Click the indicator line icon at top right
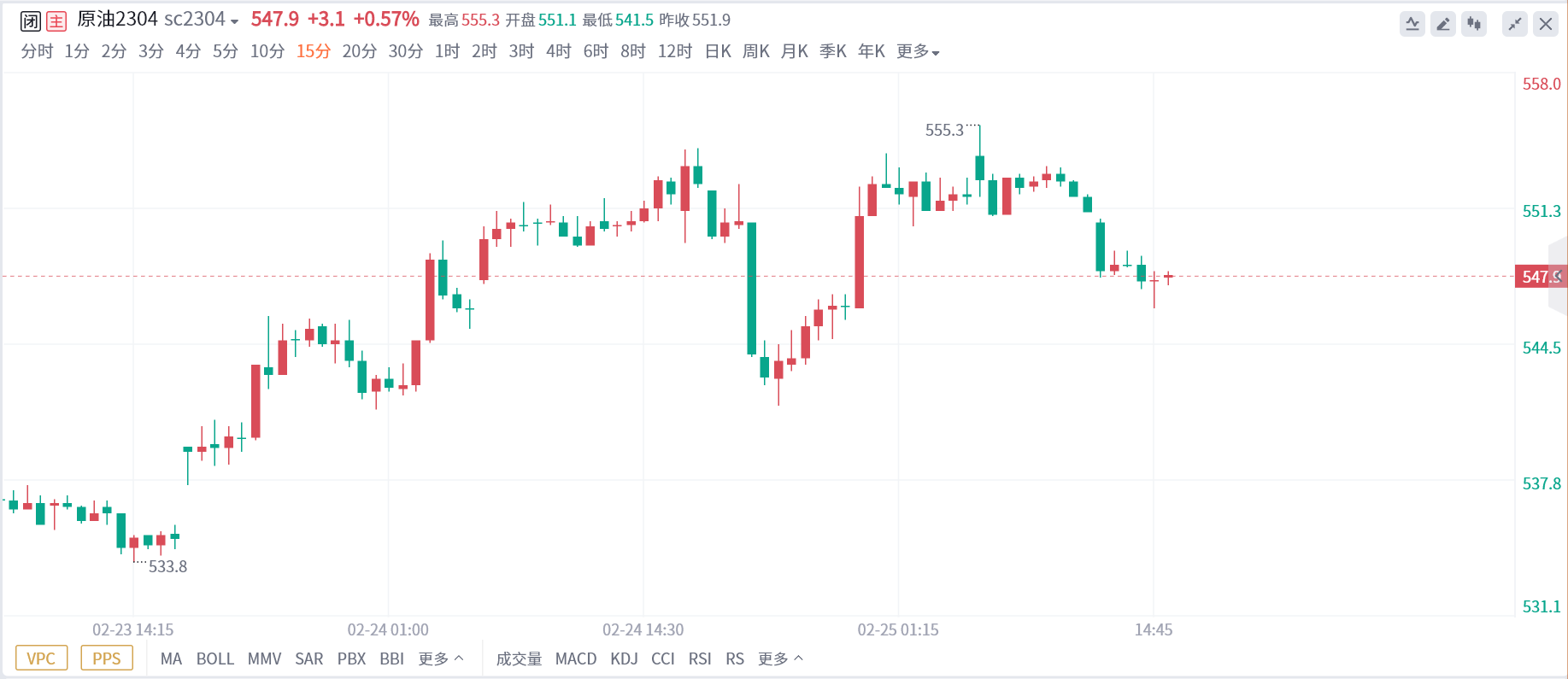 point(1412,24)
